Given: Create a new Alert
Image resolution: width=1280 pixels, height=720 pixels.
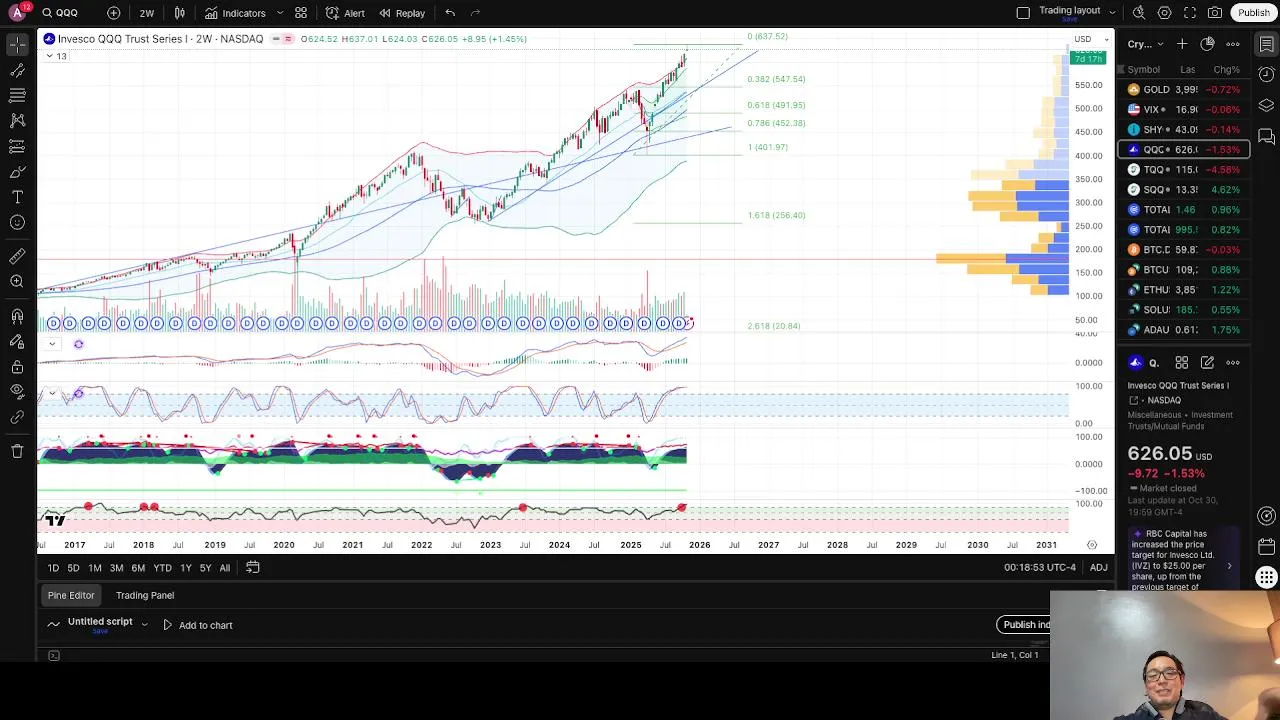Looking at the screenshot, I should coord(345,13).
